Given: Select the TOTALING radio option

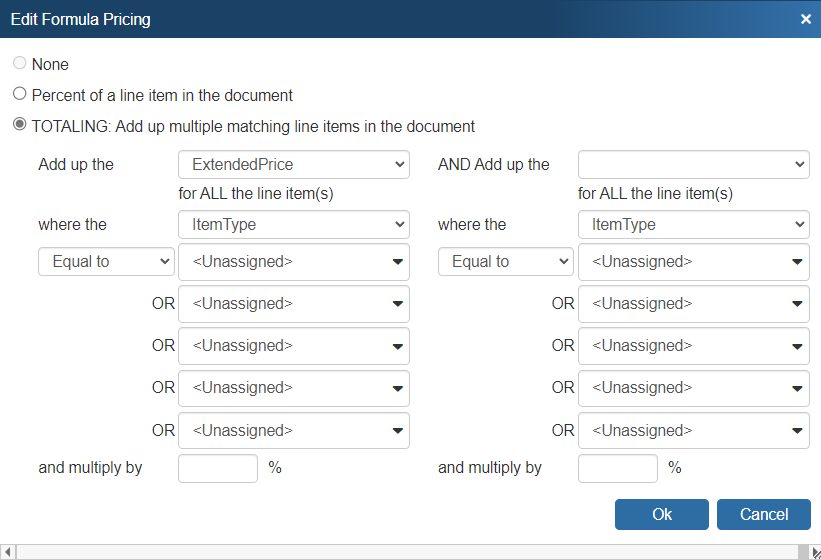Looking at the screenshot, I should [x=19, y=126].
